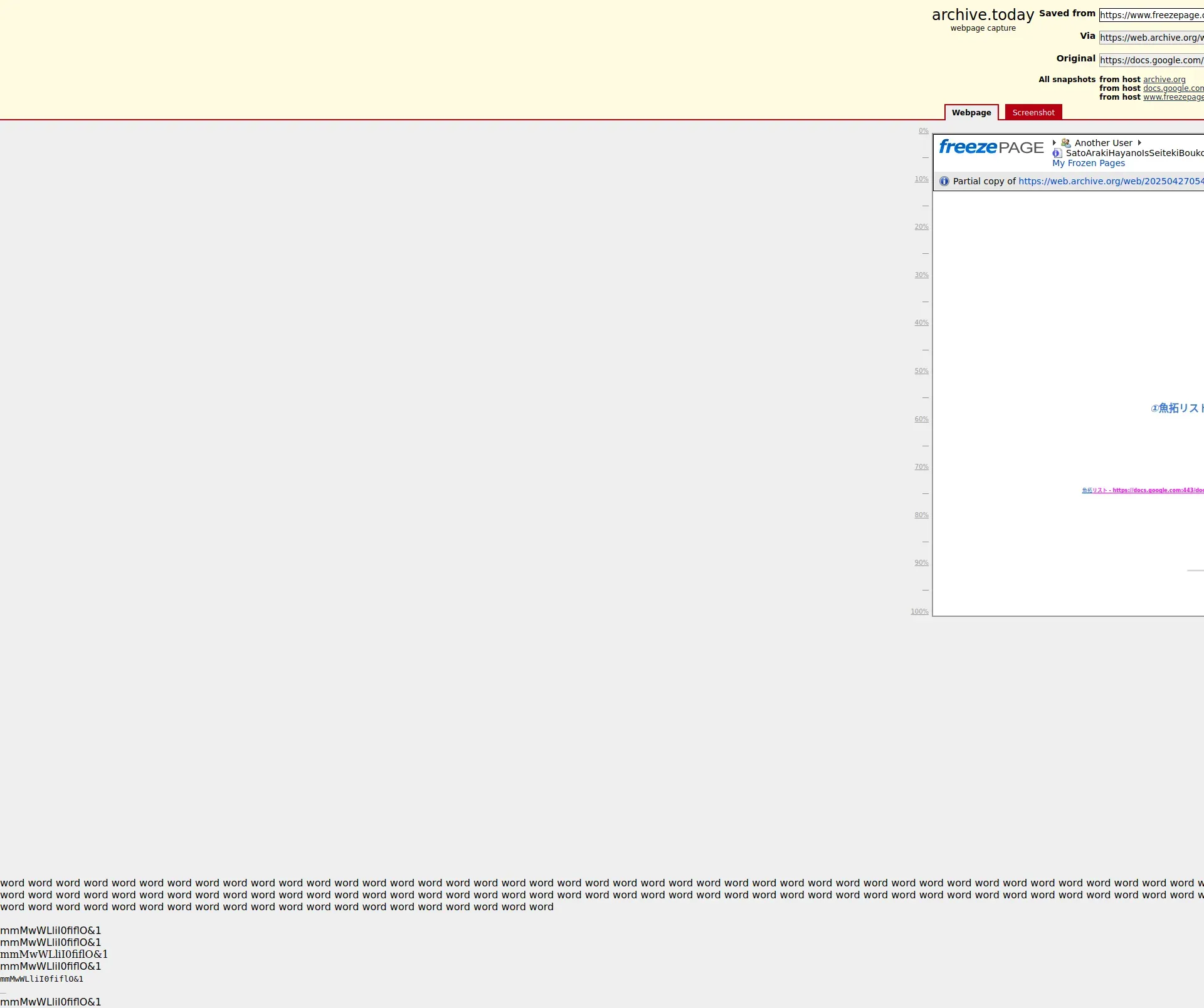Open the docs.google.com host snapshots link
Screen dimensions: 1204x1008
(x=1173, y=88)
